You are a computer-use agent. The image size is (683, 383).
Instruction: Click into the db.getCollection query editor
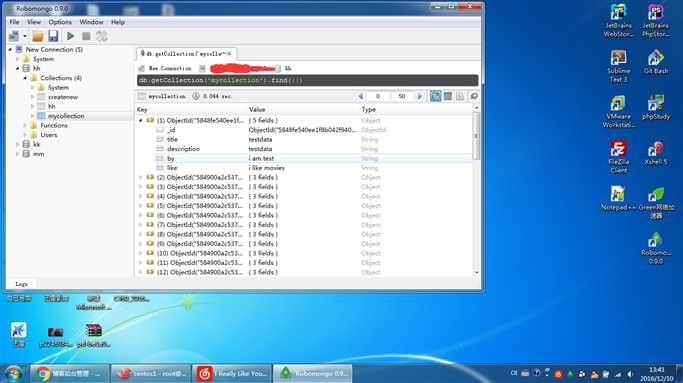(x=308, y=81)
